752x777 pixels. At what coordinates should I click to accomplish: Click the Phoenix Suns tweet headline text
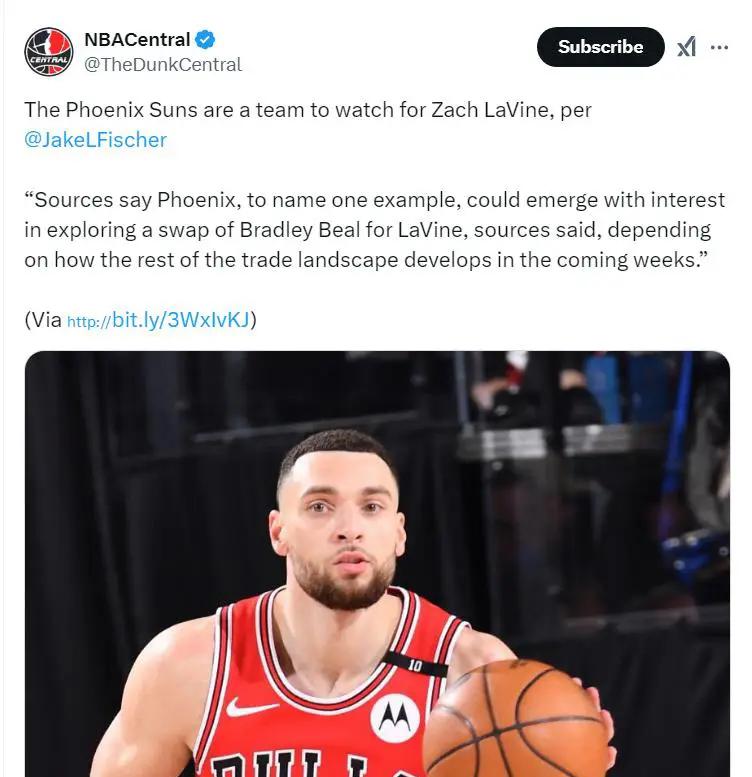(308, 110)
